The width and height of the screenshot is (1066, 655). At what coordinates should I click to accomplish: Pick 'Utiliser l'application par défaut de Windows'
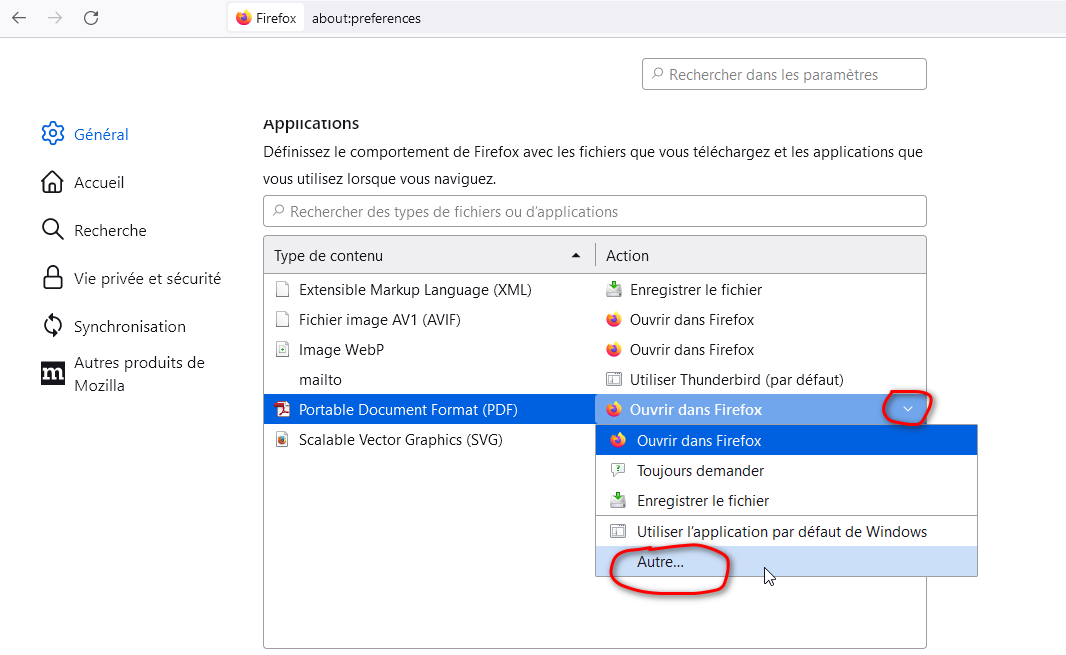pos(781,531)
